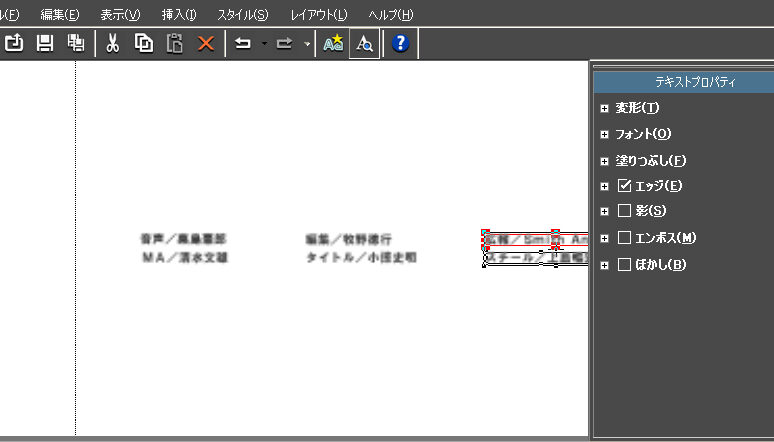Open the redo history dropdown arrow
This screenshot has height=442, width=774.
click(x=306, y=44)
